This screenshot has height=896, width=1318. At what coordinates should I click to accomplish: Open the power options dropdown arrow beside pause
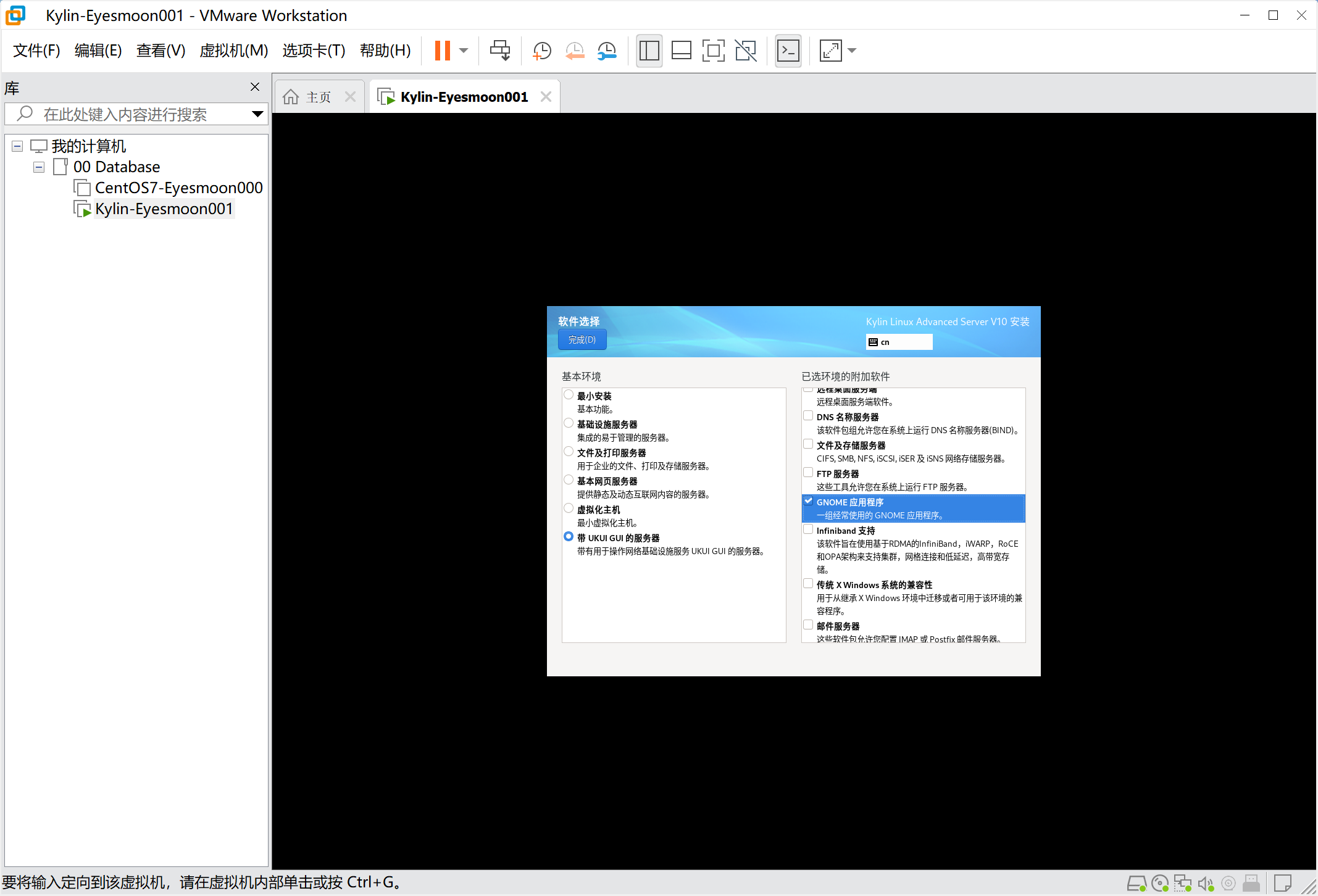(x=464, y=51)
